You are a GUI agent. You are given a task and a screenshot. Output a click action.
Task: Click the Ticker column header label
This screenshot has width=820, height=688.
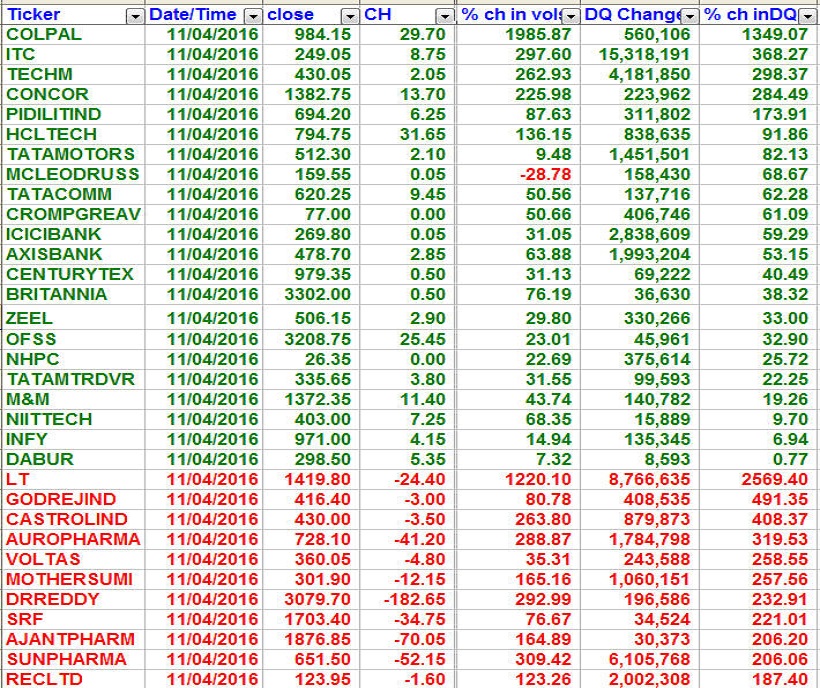click(35, 15)
